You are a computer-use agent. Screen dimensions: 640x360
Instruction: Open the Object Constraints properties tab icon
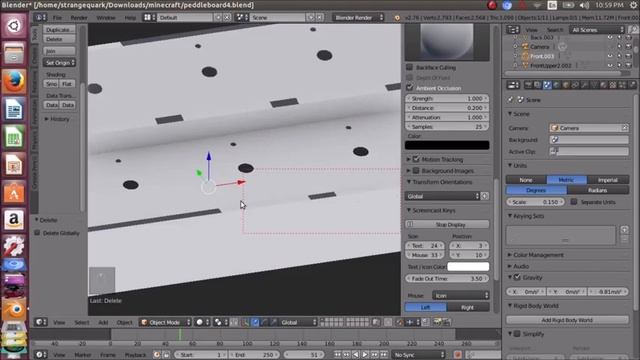point(575,85)
